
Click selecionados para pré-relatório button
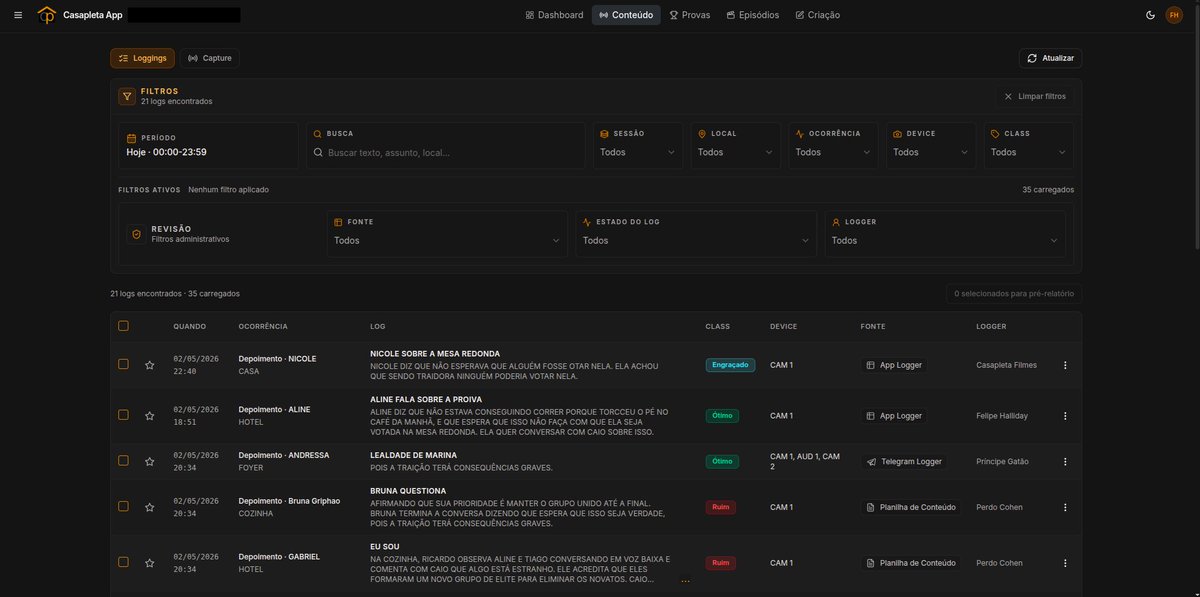tap(1014, 294)
